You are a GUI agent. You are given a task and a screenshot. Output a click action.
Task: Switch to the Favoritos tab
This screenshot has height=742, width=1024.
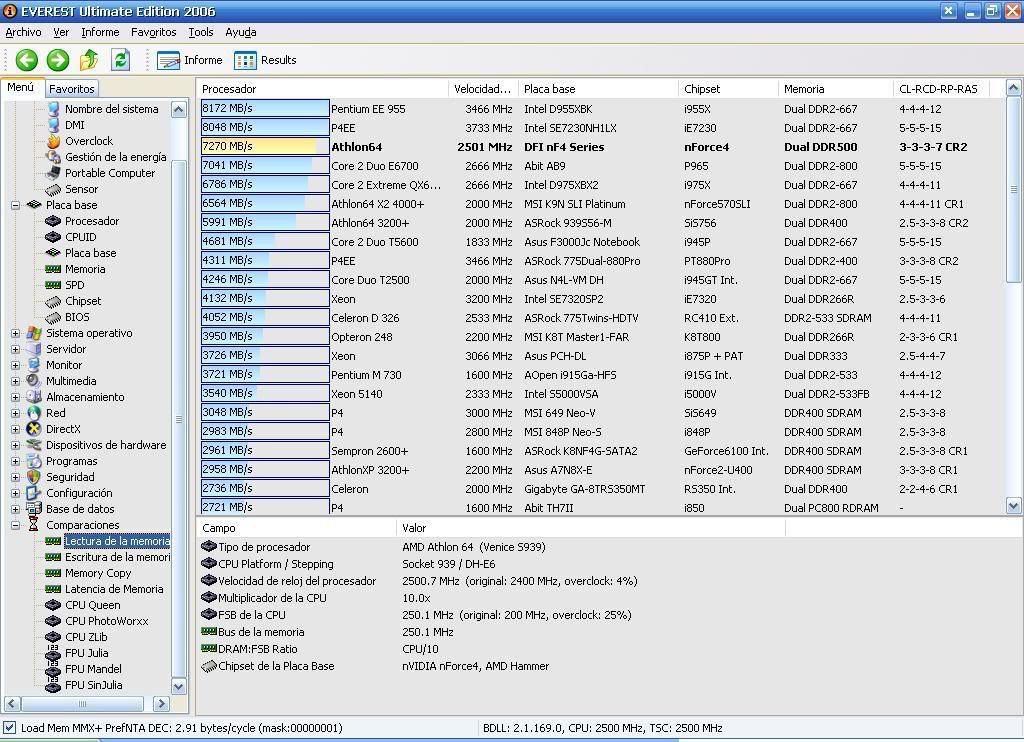[72, 89]
